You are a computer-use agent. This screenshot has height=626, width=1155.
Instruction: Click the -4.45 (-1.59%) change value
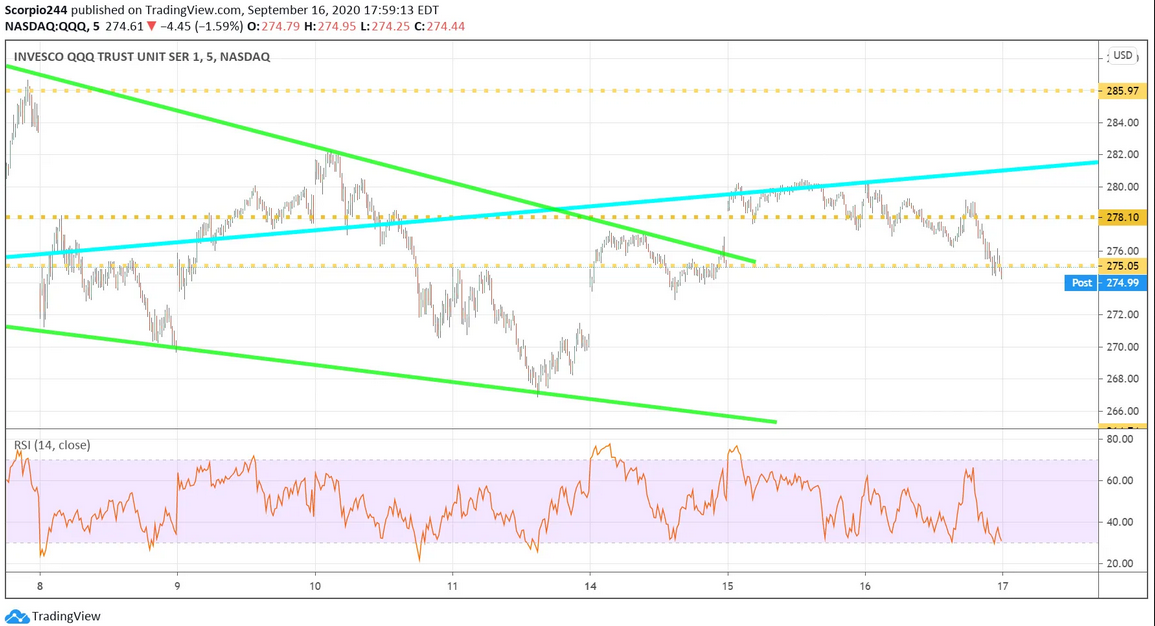click(200, 26)
